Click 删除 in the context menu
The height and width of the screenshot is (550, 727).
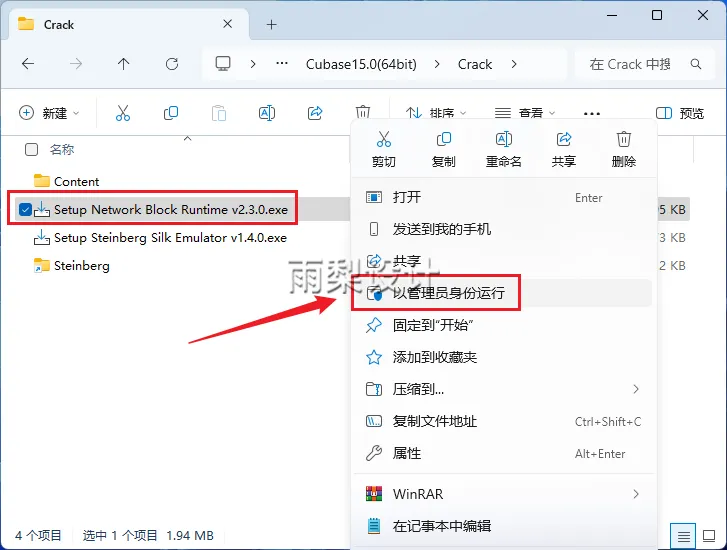[624, 149]
